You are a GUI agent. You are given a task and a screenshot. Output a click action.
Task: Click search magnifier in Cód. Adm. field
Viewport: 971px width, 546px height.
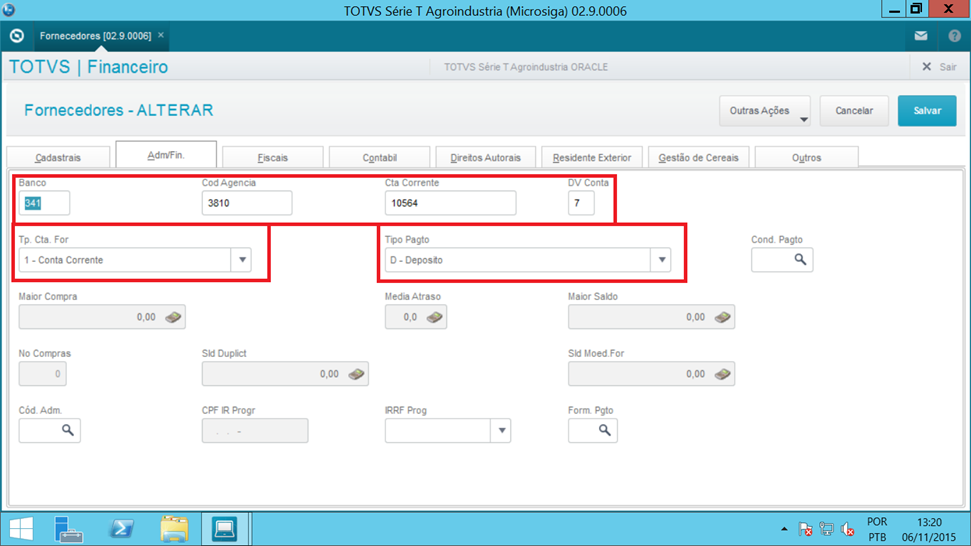[x=68, y=430]
